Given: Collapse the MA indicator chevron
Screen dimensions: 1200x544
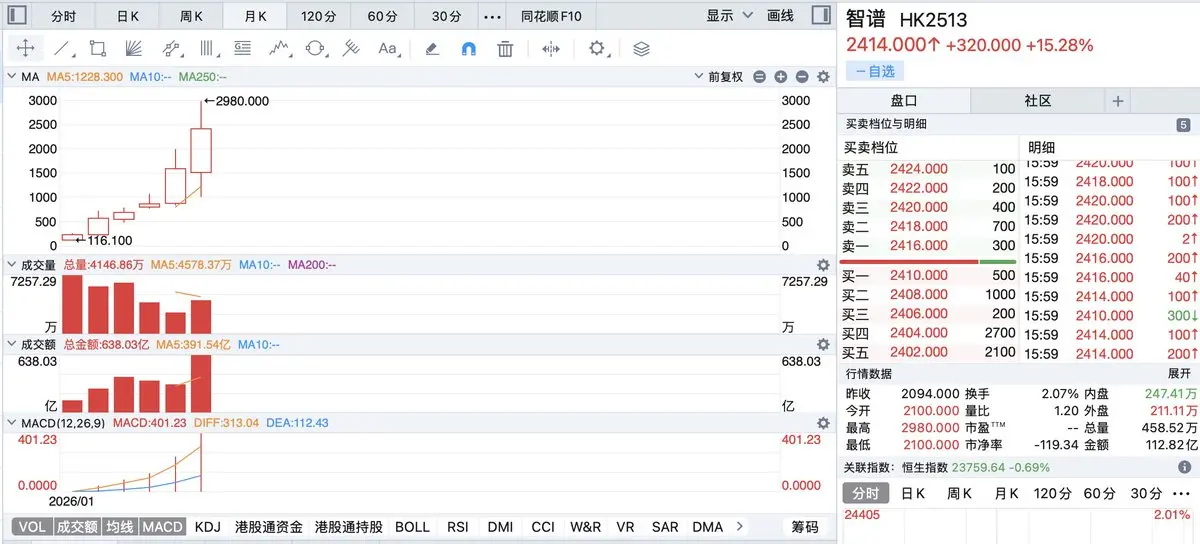Looking at the screenshot, I should click(x=12, y=77).
